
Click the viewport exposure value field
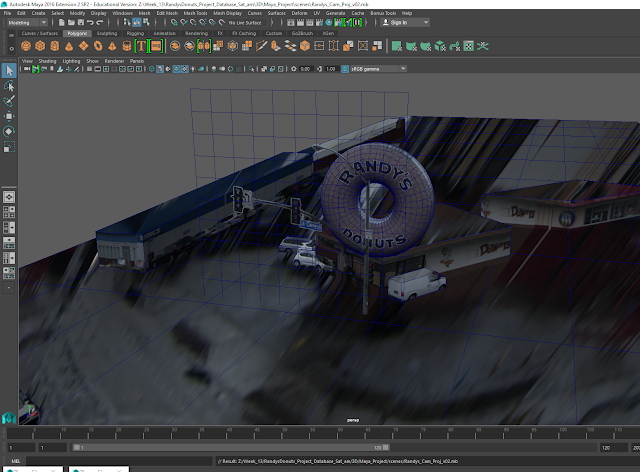click(305, 69)
